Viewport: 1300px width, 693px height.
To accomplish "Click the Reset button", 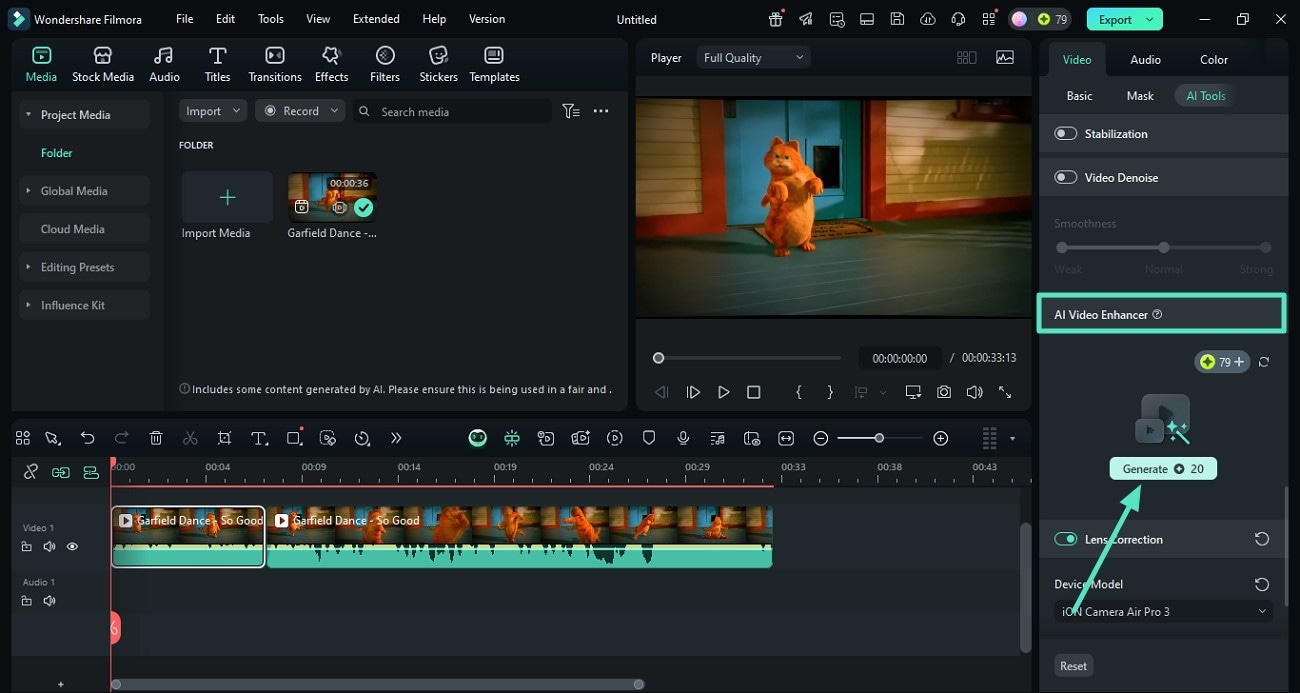I will pos(1073,666).
